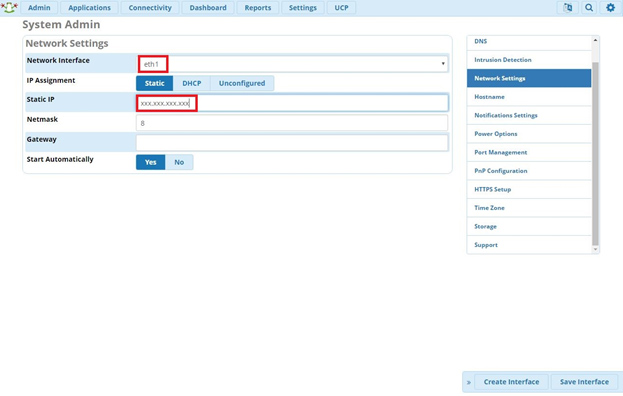The height and width of the screenshot is (396, 623).
Task: Click the side menu scrollbar down arrow
Action: [x=595, y=249]
